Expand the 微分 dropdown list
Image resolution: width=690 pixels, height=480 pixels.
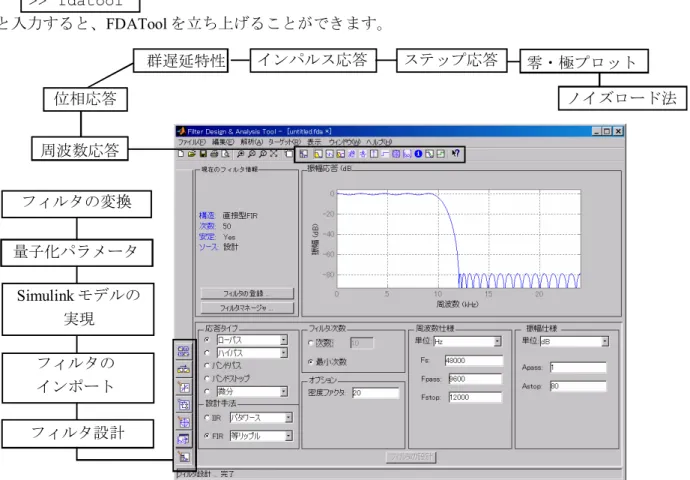(284, 391)
